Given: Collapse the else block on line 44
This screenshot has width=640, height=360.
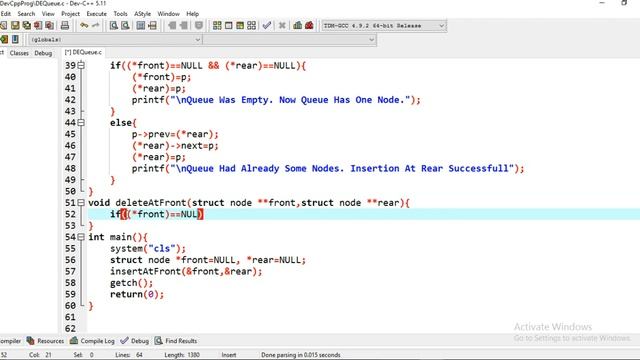Looking at the screenshot, I should tap(81, 122).
